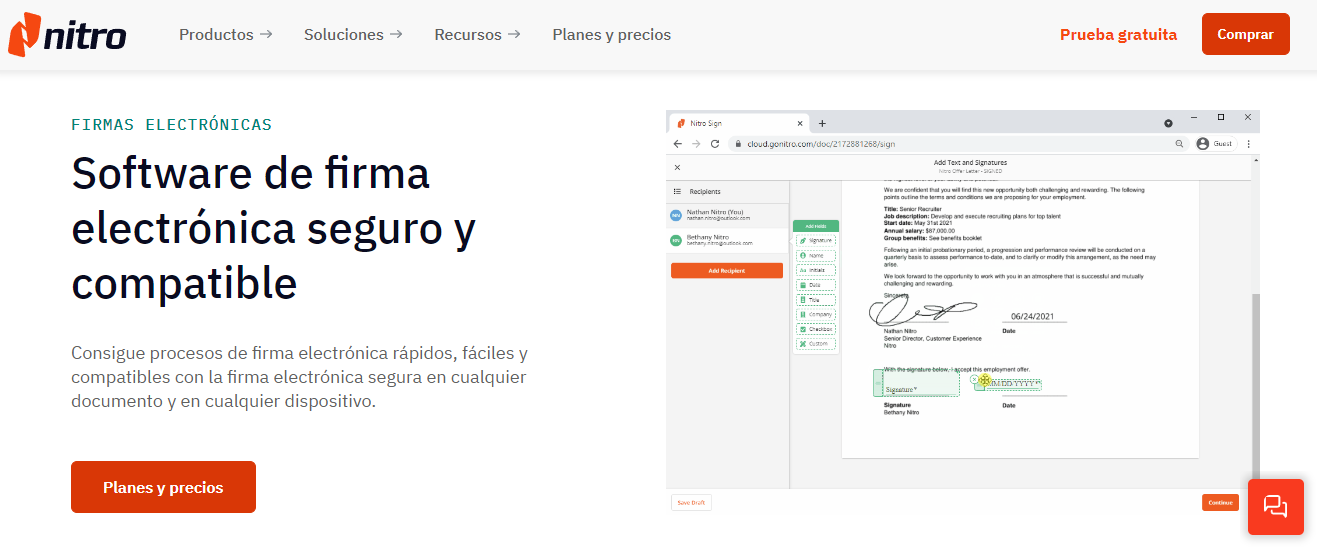Click the Continue button in demo
1317x550 pixels.
(x=1220, y=503)
